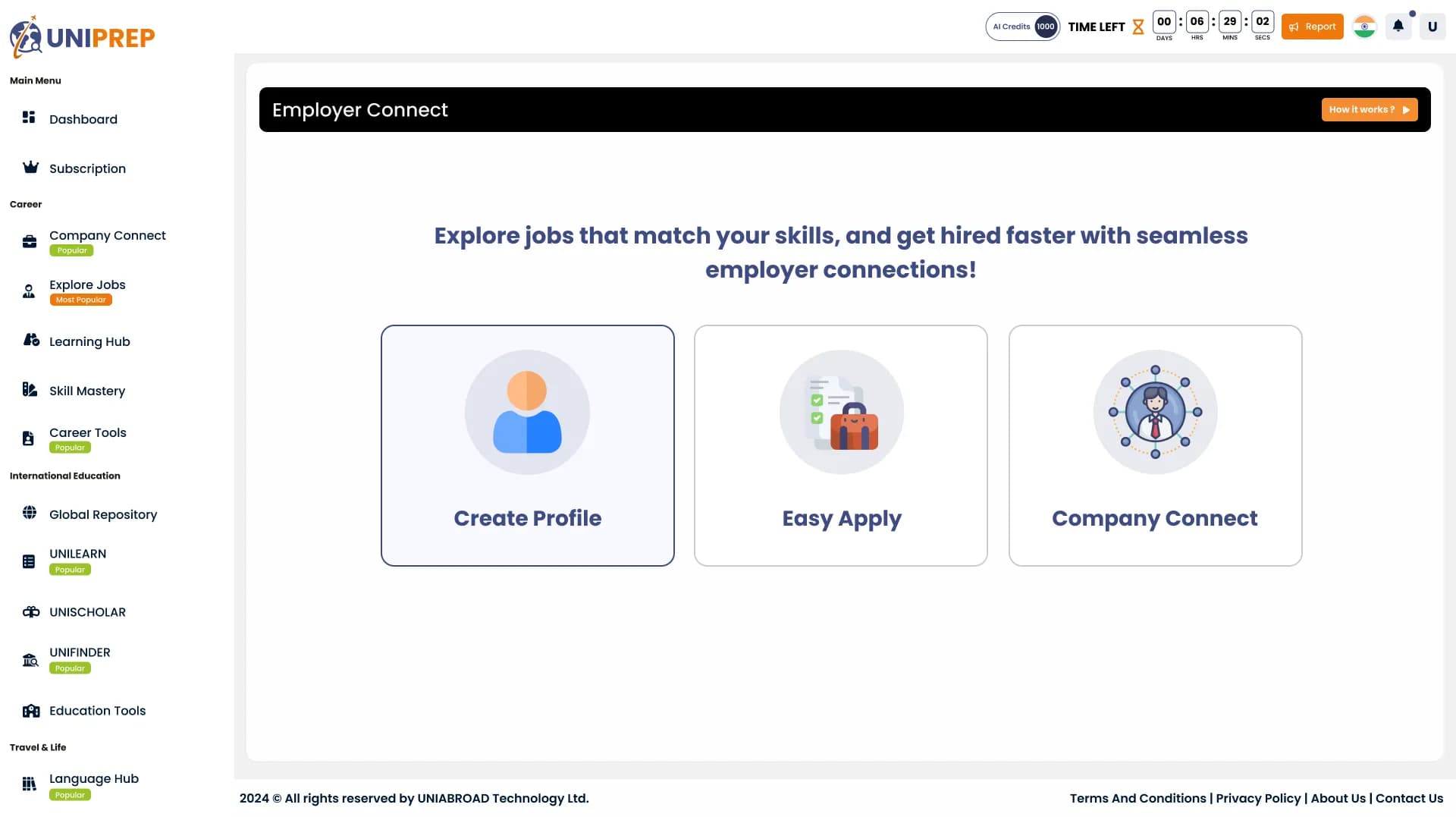
Task: Click the Explore Jobs person icon
Action: 29,291
